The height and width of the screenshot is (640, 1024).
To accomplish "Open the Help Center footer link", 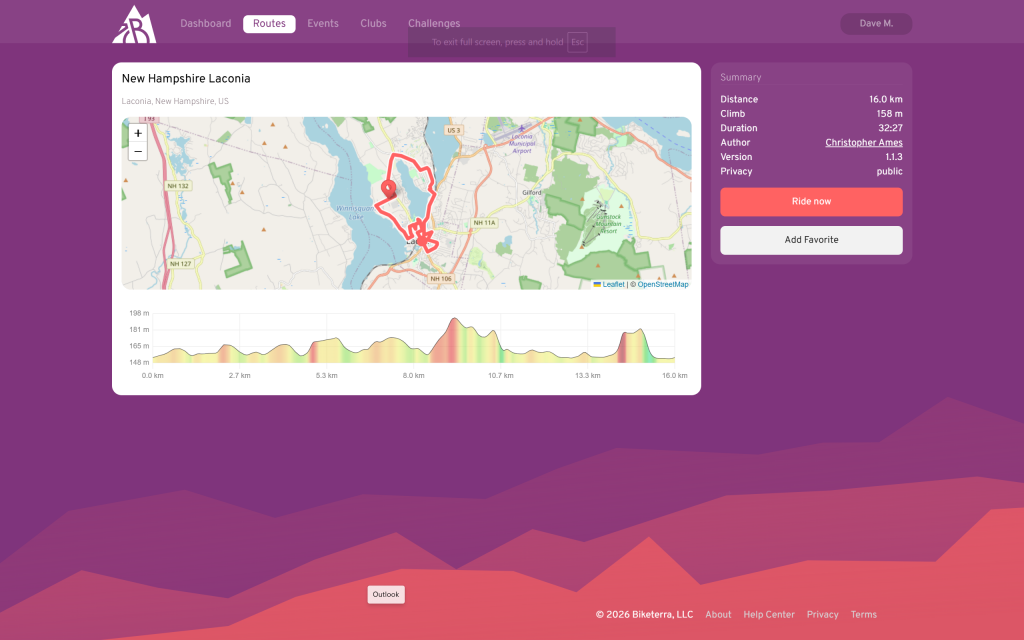I will coord(768,615).
